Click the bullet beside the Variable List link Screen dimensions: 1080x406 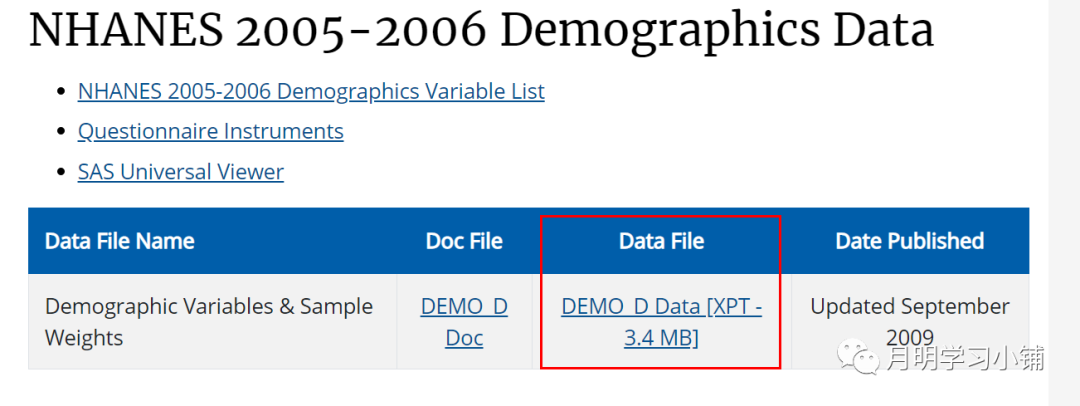tap(59, 92)
